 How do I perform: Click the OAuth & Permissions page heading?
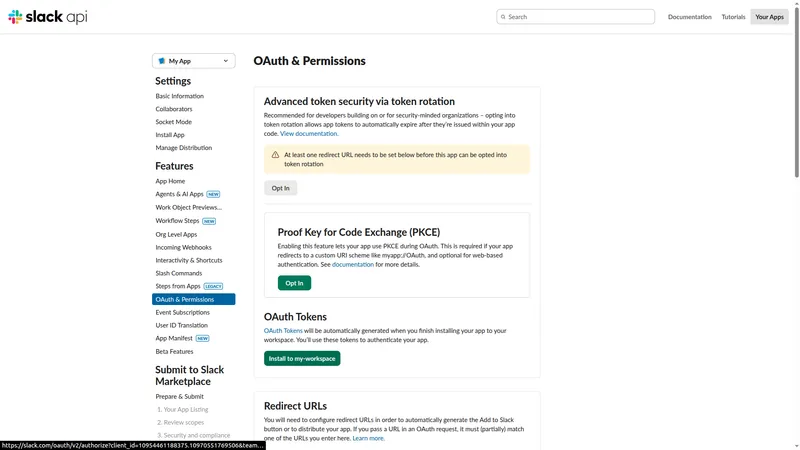(309, 61)
